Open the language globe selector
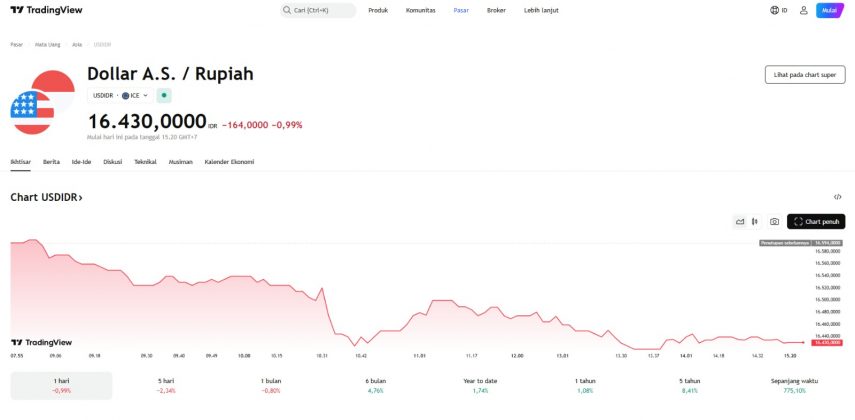Screen dimensions: 855x420 [779, 10]
